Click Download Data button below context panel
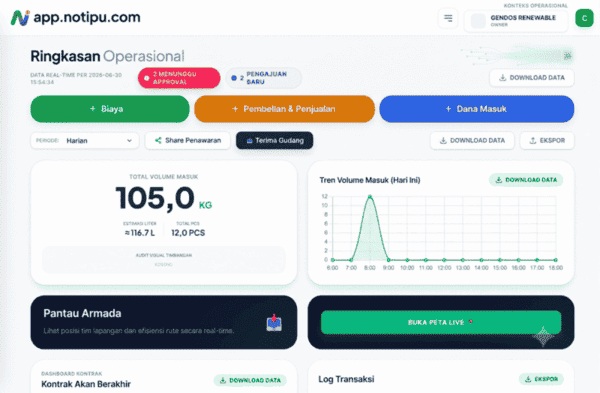The image size is (600, 393). [x=532, y=78]
